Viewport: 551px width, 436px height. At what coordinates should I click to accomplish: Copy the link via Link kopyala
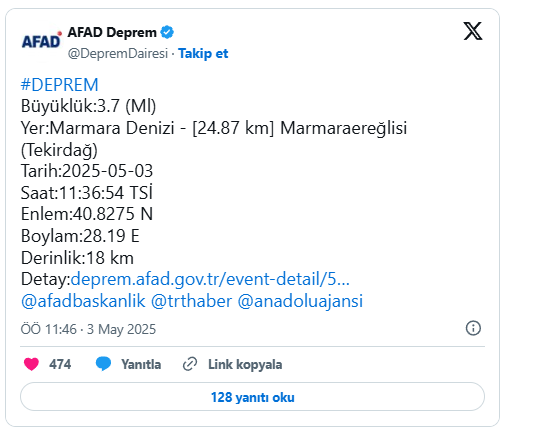pos(245,364)
